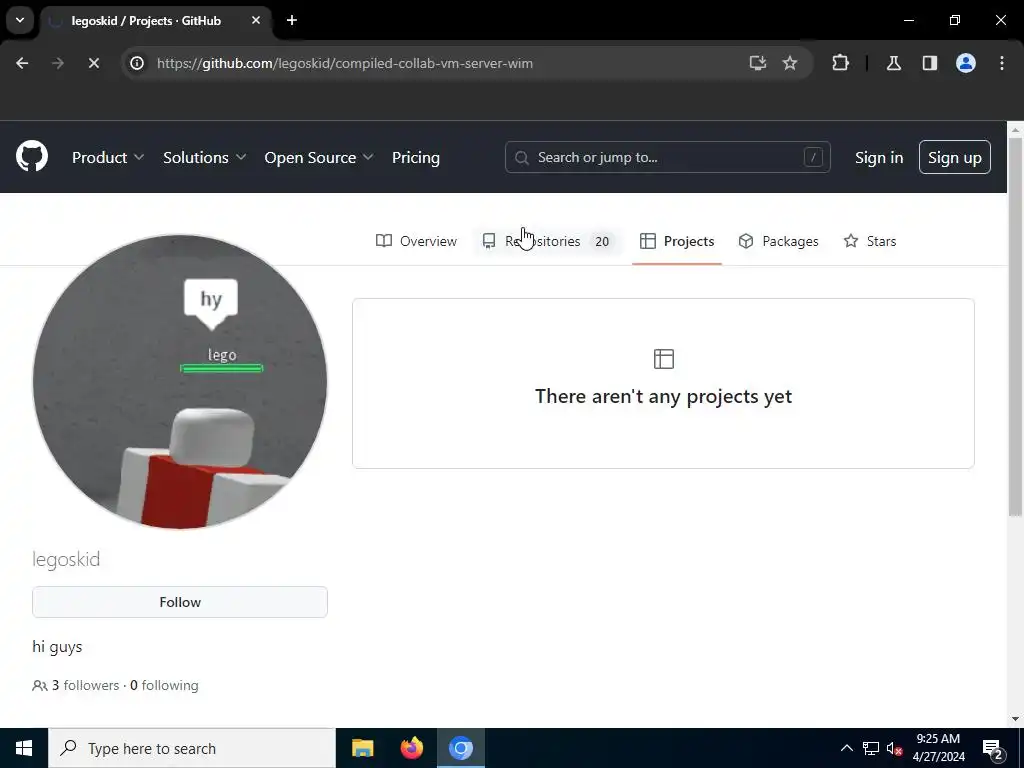Expand the Product menu
Image resolution: width=1024 pixels, height=768 pixels.
click(108, 157)
